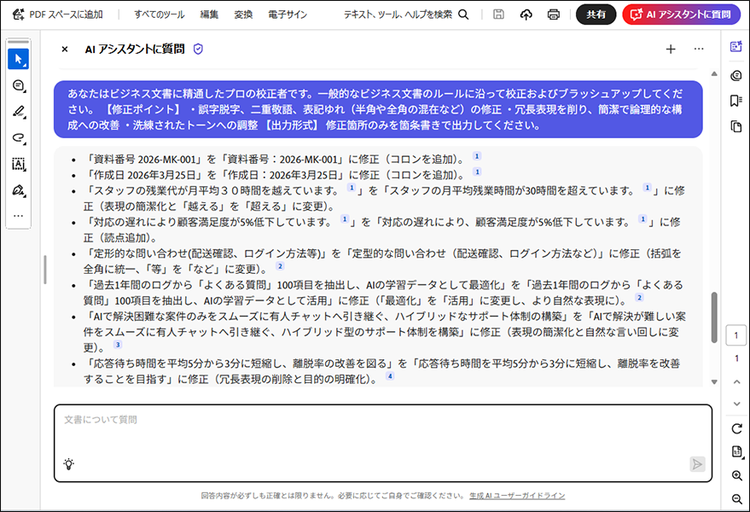Click the cloud upload icon
This screenshot has width=750, height=512.
tap(526, 15)
